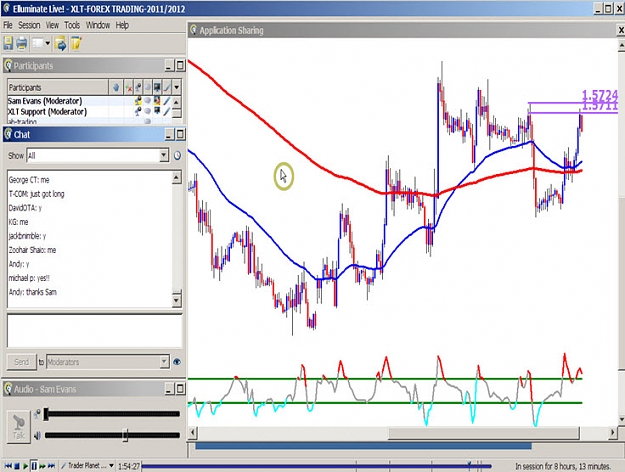Open the Notes notepad icon in the toolbar
Image resolution: width=625 pixels, height=472 pixels.
tap(76, 43)
